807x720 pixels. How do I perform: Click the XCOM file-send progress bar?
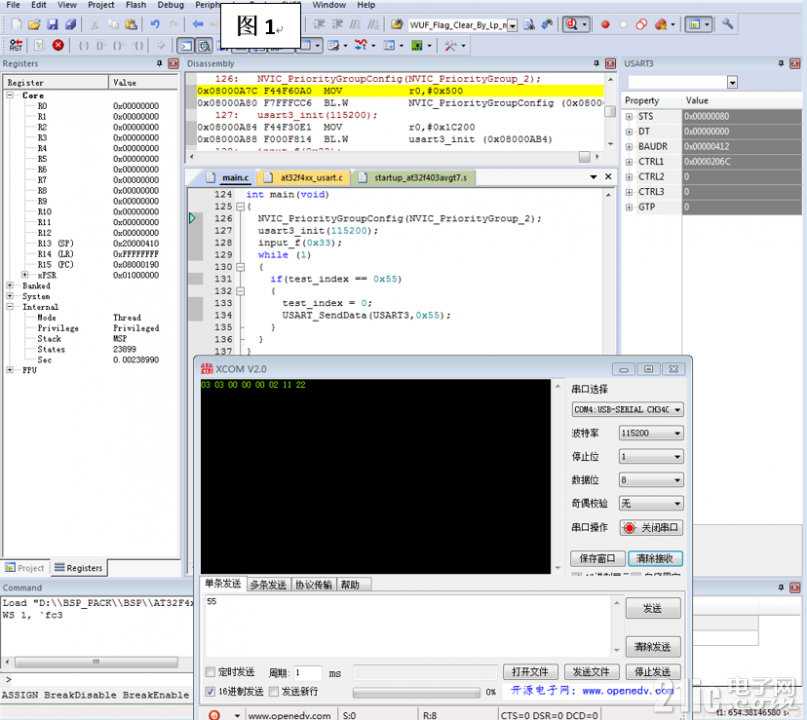(416, 693)
